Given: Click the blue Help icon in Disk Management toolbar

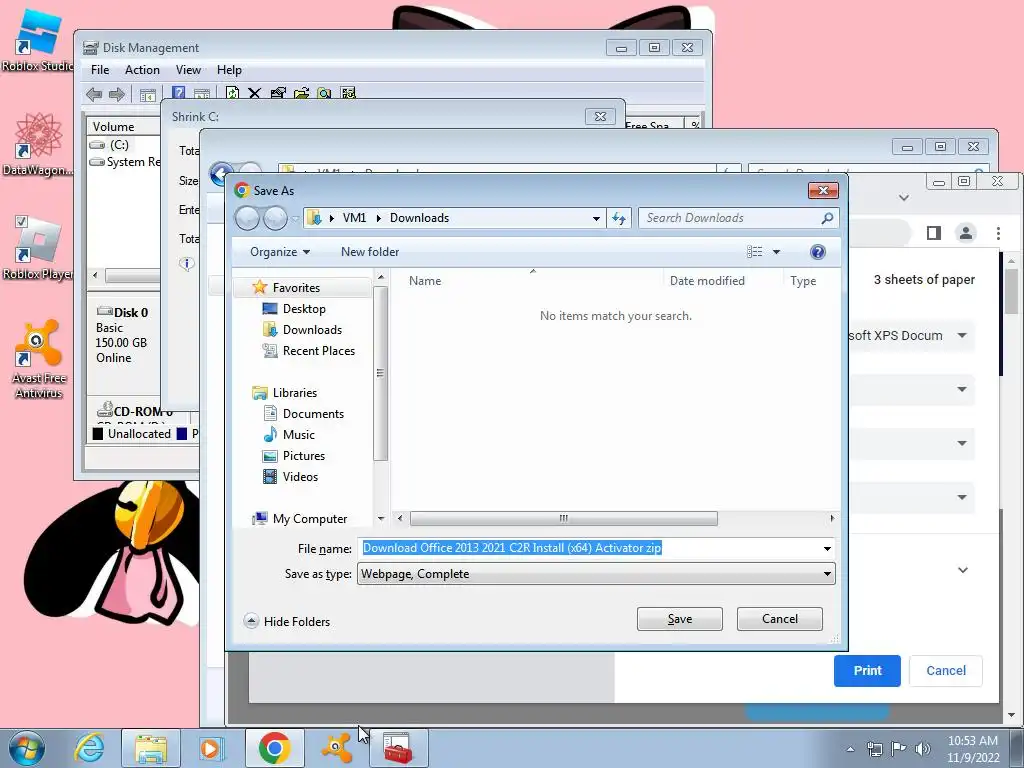Looking at the screenshot, I should click(178, 93).
